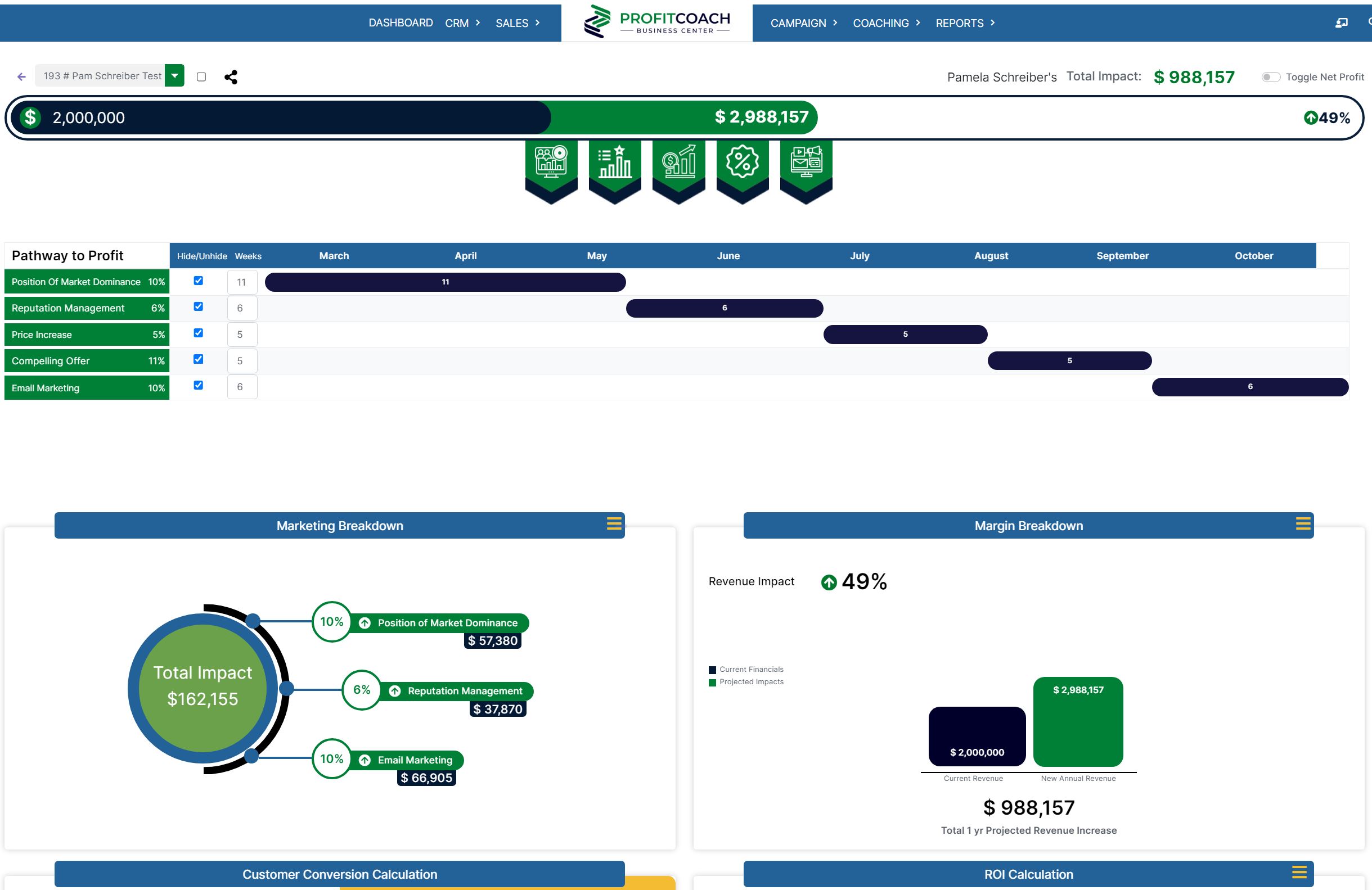Click up arrow beside Reputation Management label
The height and width of the screenshot is (890, 1372).
394,690
